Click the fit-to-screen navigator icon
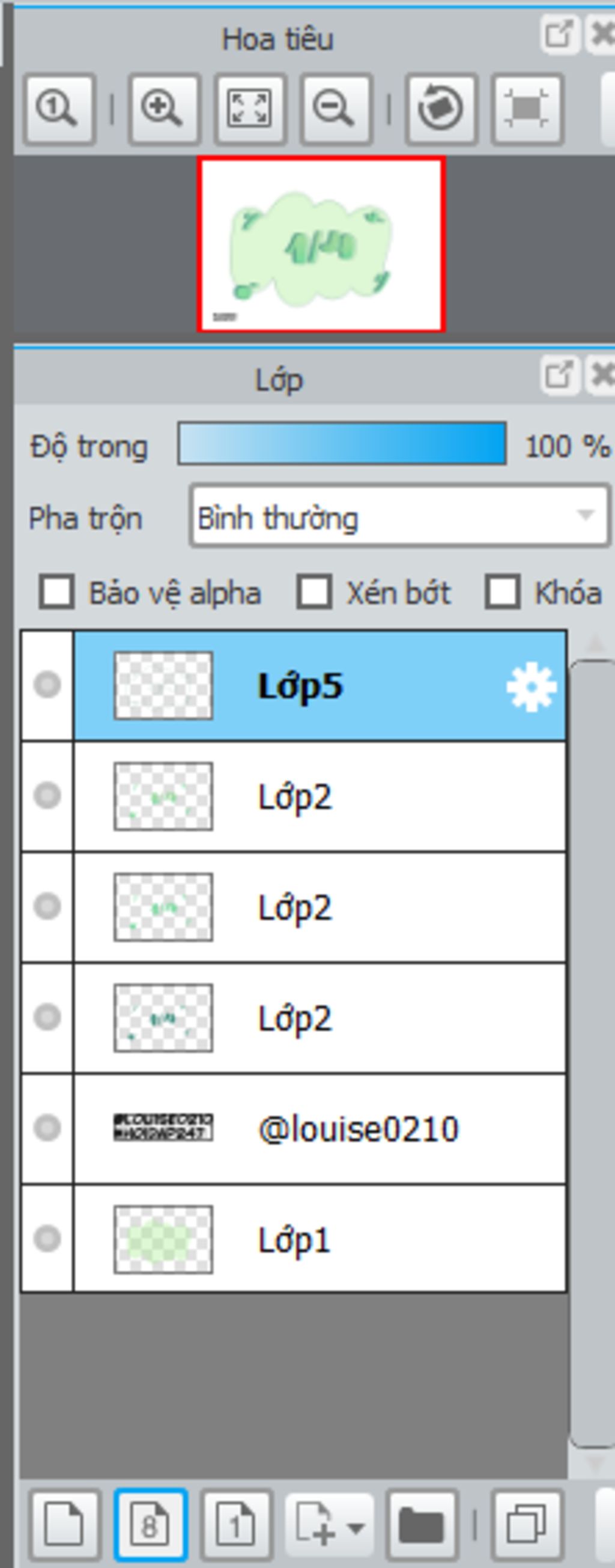Screen dimensions: 615x1568 250,109
